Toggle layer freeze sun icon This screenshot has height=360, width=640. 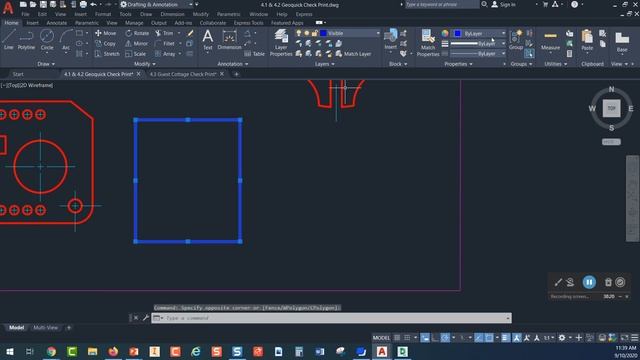coord(307,33)
